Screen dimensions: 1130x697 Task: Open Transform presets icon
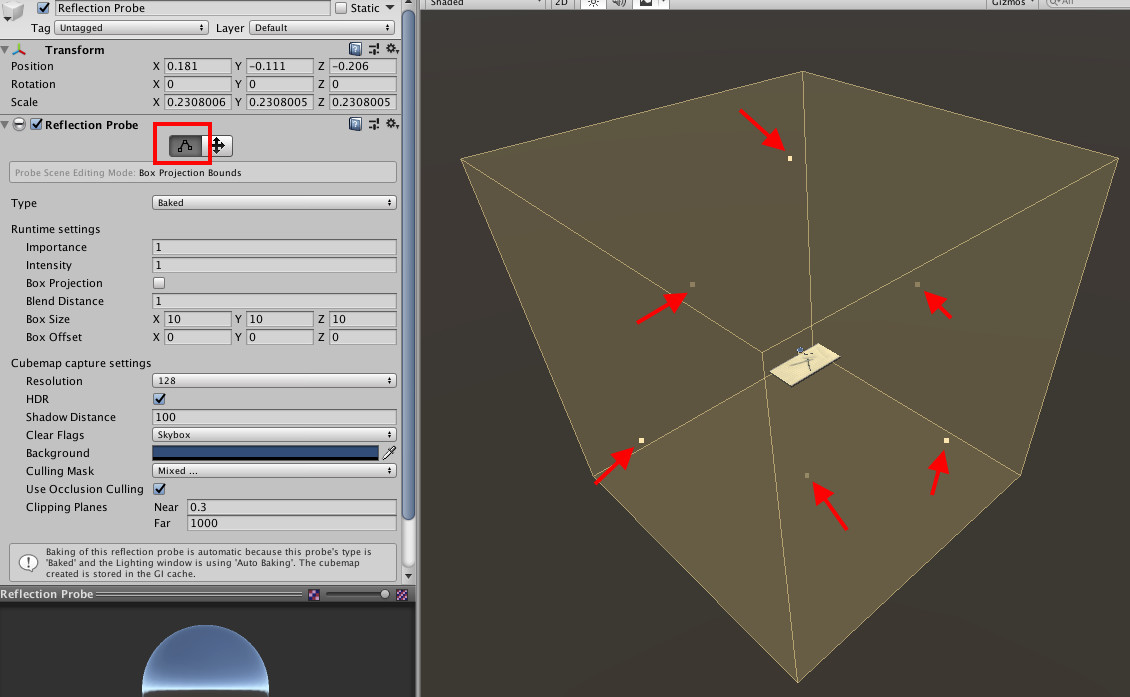[x=374, y=49]
